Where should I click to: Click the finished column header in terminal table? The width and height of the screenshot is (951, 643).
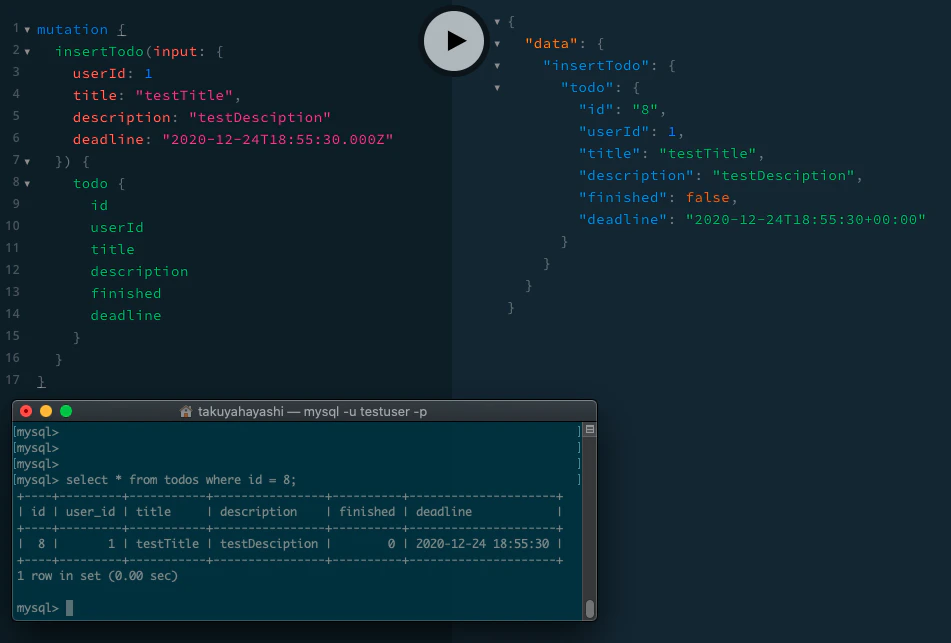click(367, 512)
